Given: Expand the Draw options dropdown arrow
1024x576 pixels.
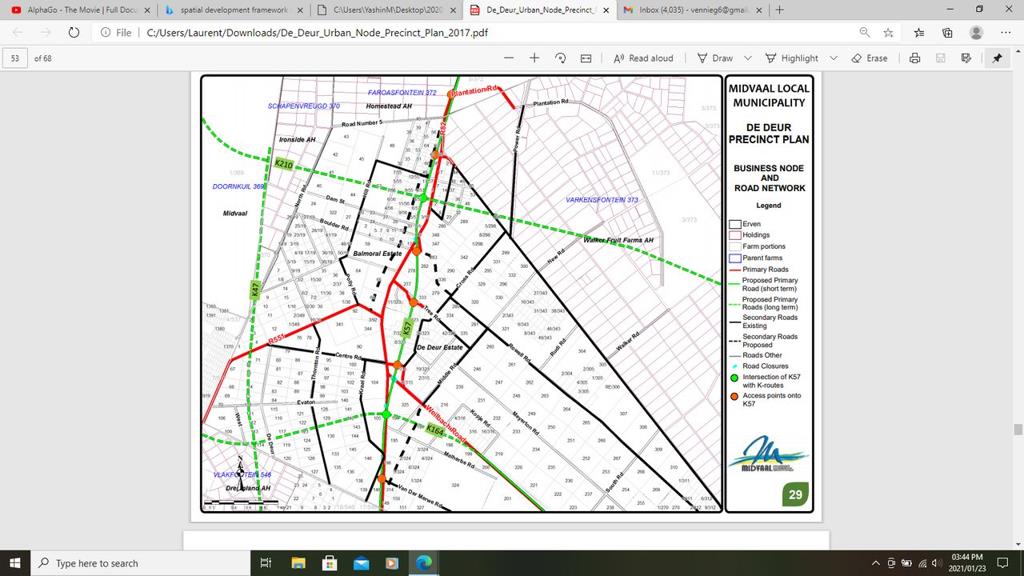Looking at the screenshot, I should pyautogui.click(x=747, y=58).
